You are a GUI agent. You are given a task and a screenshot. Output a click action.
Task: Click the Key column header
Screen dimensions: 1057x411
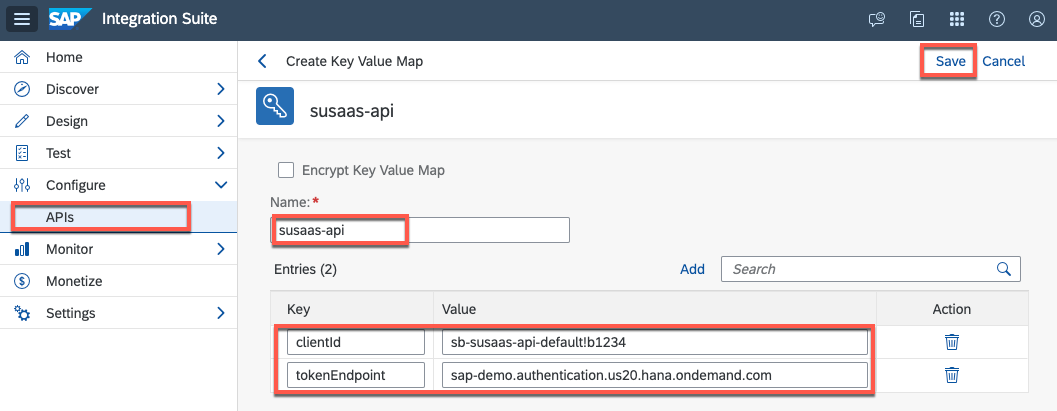pos(299,309)
